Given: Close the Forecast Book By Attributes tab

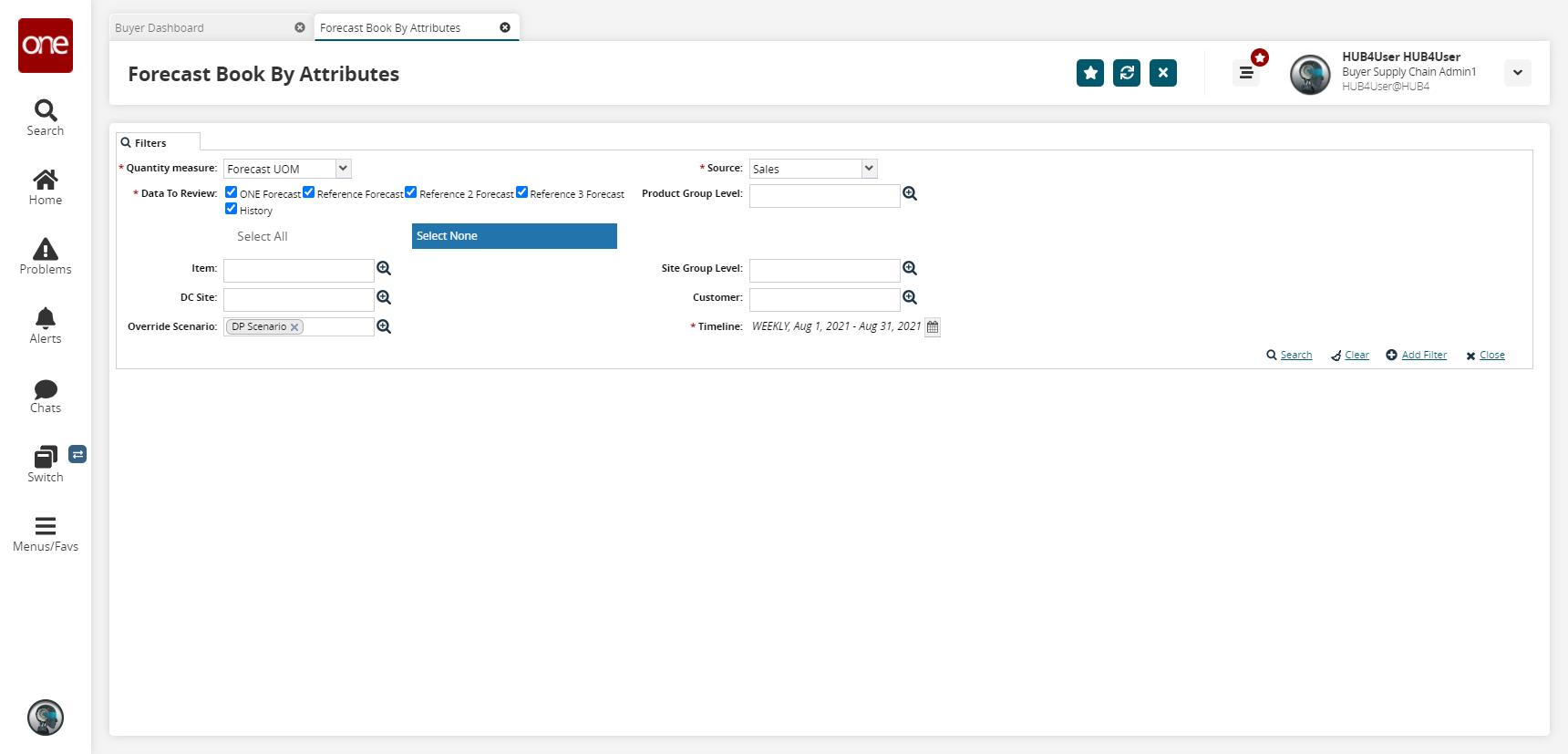Looking at the screenshot, I should coord(505,27).
